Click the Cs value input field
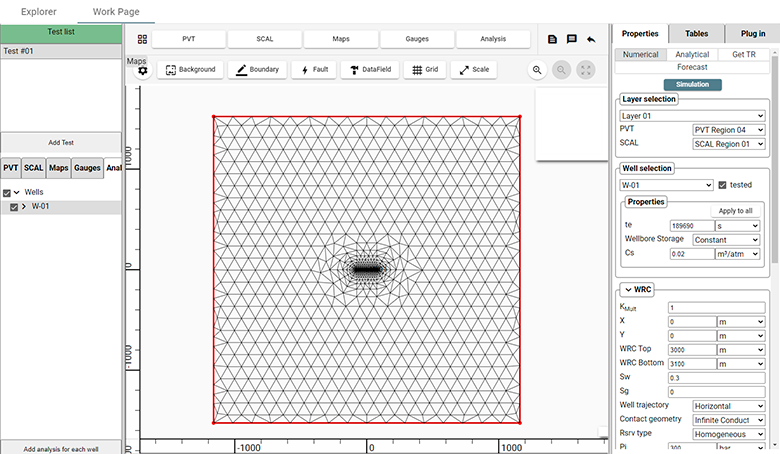Screen dimensions: 780x454 pyautogui.click(x=692, y=254)
